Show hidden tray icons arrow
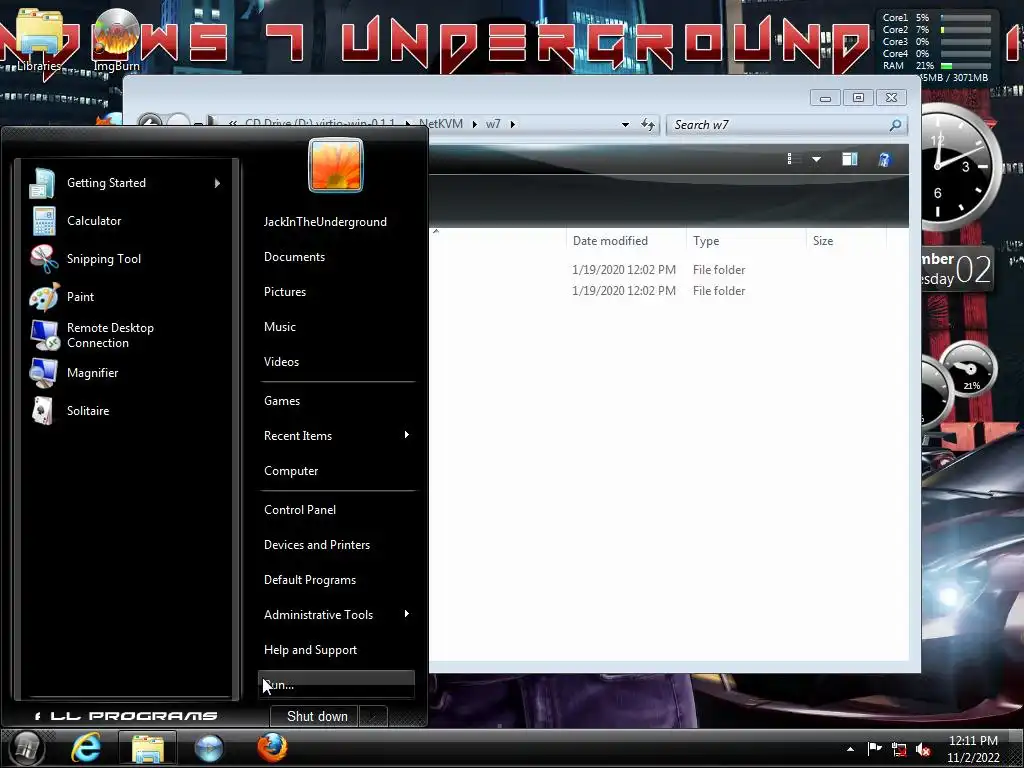 pyautogui.click(x=850, y=749)
